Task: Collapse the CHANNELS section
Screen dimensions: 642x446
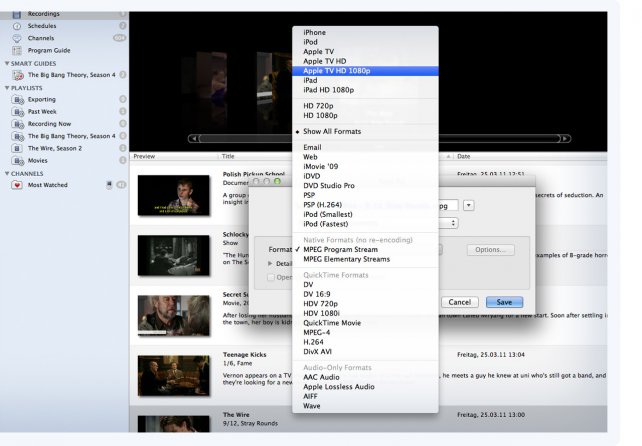Action: (x=7, y=174)
